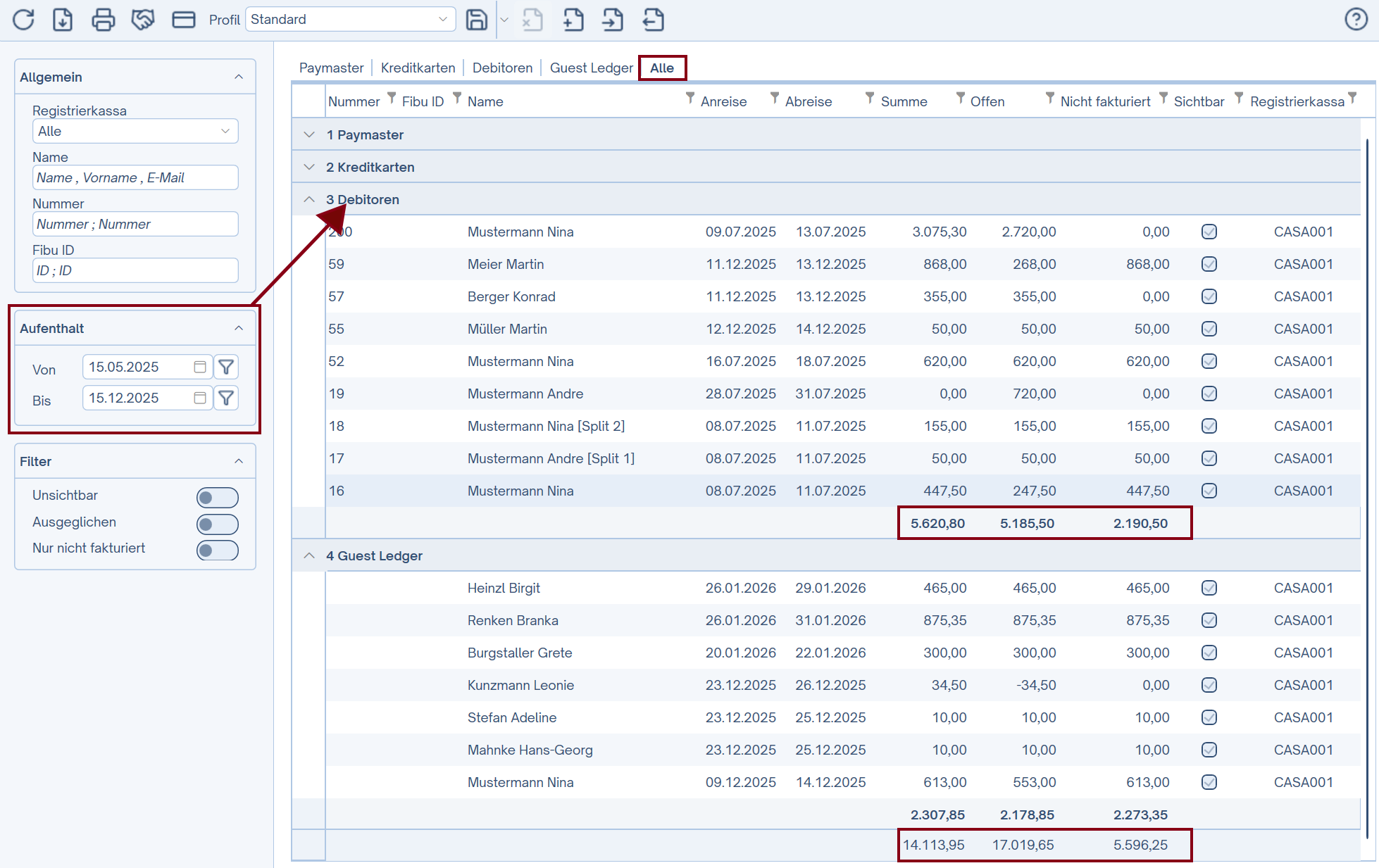Image resolution: width=1379 pixels, height=868 pixels.
Task: Collapse the Aufenthalt panel
Action: pos(239,328)
